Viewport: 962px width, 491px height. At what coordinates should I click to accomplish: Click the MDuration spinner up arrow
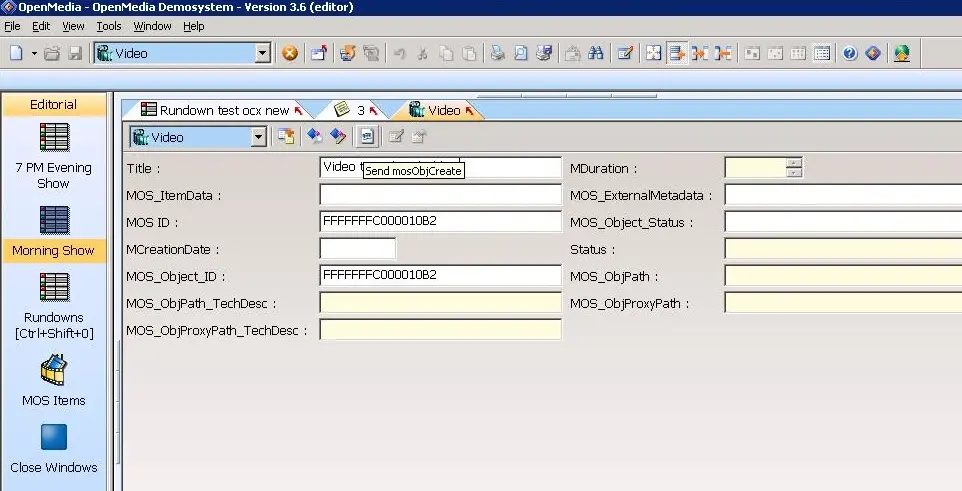(x=794, y=163)
